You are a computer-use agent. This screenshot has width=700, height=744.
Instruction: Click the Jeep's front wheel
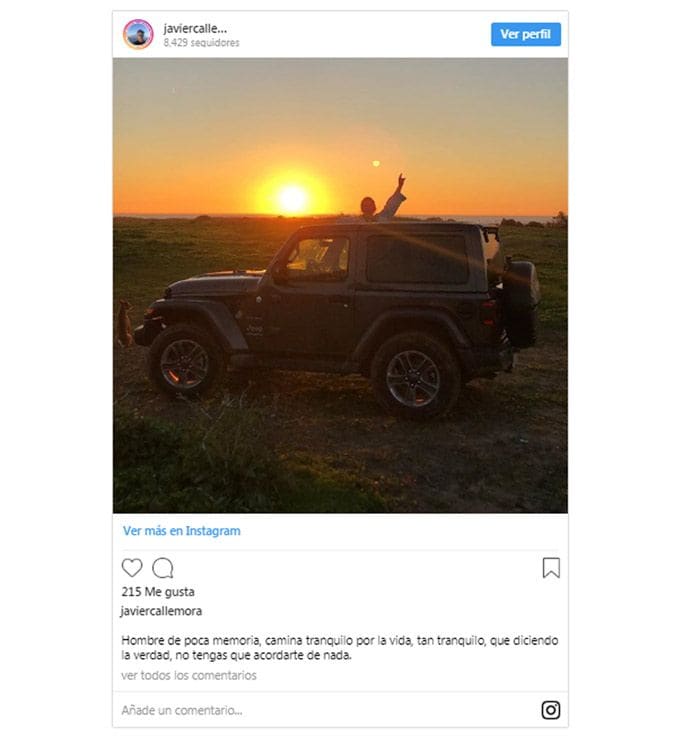185,363
